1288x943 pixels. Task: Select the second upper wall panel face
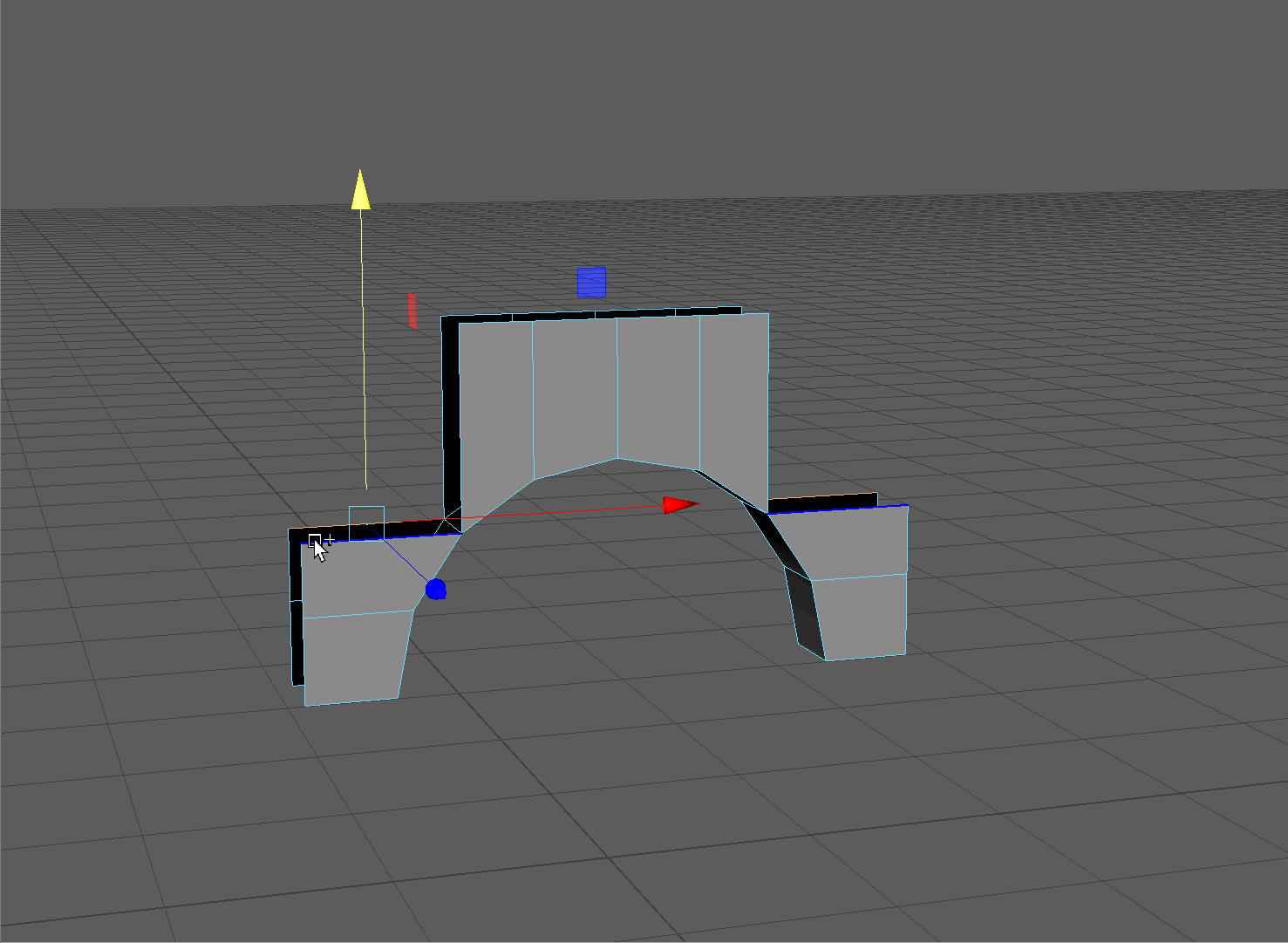coord(575,393)
